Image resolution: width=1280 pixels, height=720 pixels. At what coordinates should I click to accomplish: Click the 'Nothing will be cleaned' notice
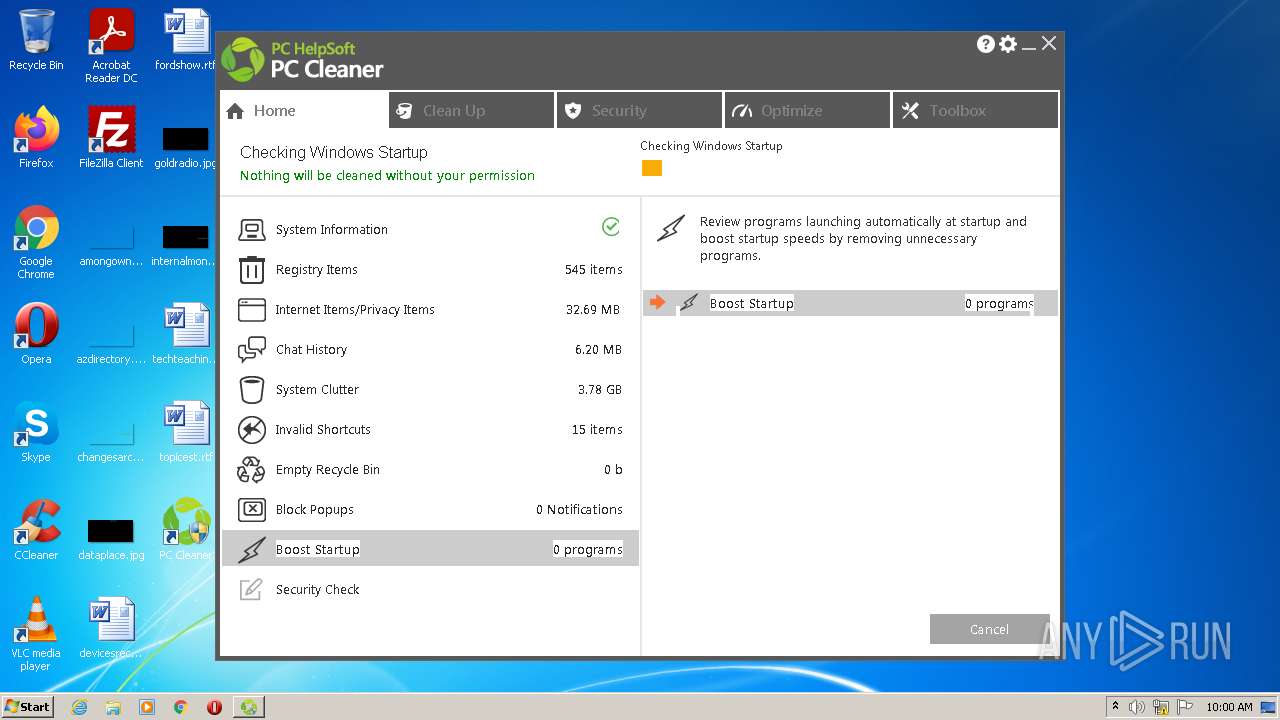(387, 176)
